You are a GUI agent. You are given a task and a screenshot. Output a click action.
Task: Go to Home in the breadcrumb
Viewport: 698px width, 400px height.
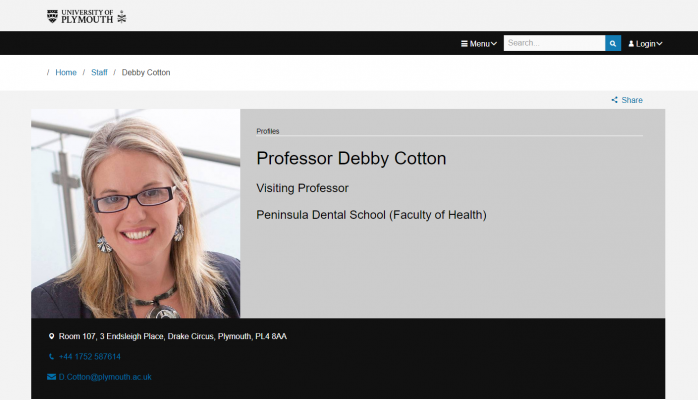66,73
